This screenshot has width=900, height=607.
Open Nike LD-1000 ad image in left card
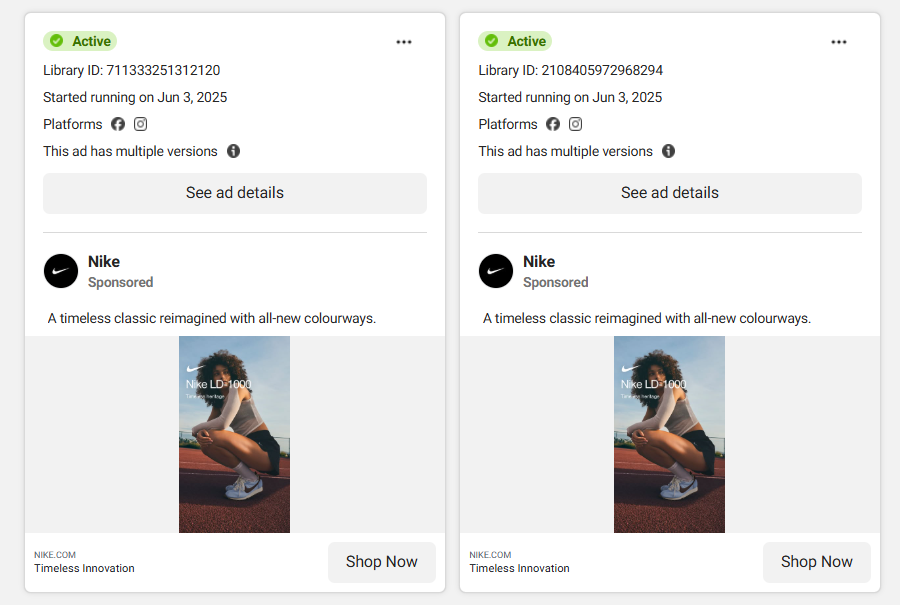pos(234,434)
